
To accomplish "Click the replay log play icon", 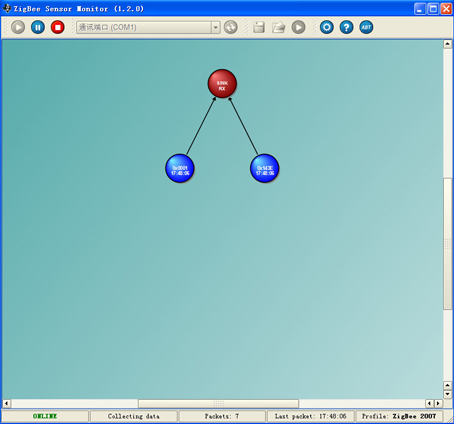I will pyautogui.click(x=298, y=27).
